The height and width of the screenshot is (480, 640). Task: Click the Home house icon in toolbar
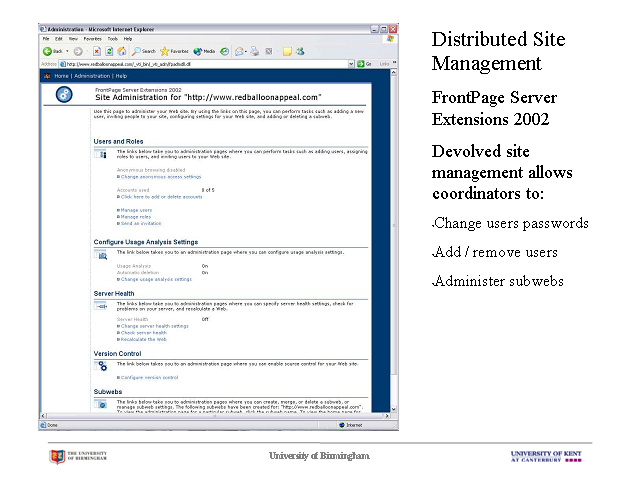tap(122, 51)
